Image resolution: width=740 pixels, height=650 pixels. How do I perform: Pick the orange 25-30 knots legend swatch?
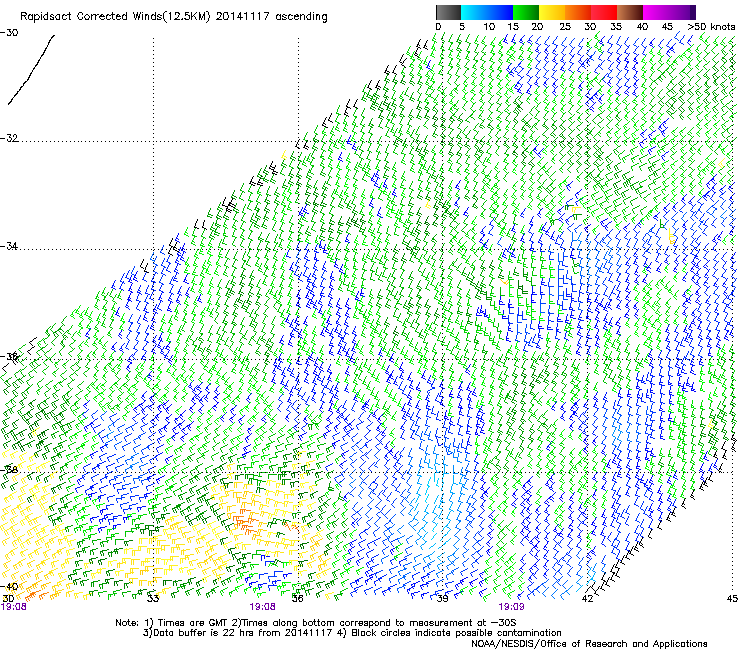click(x=578, y=12)
